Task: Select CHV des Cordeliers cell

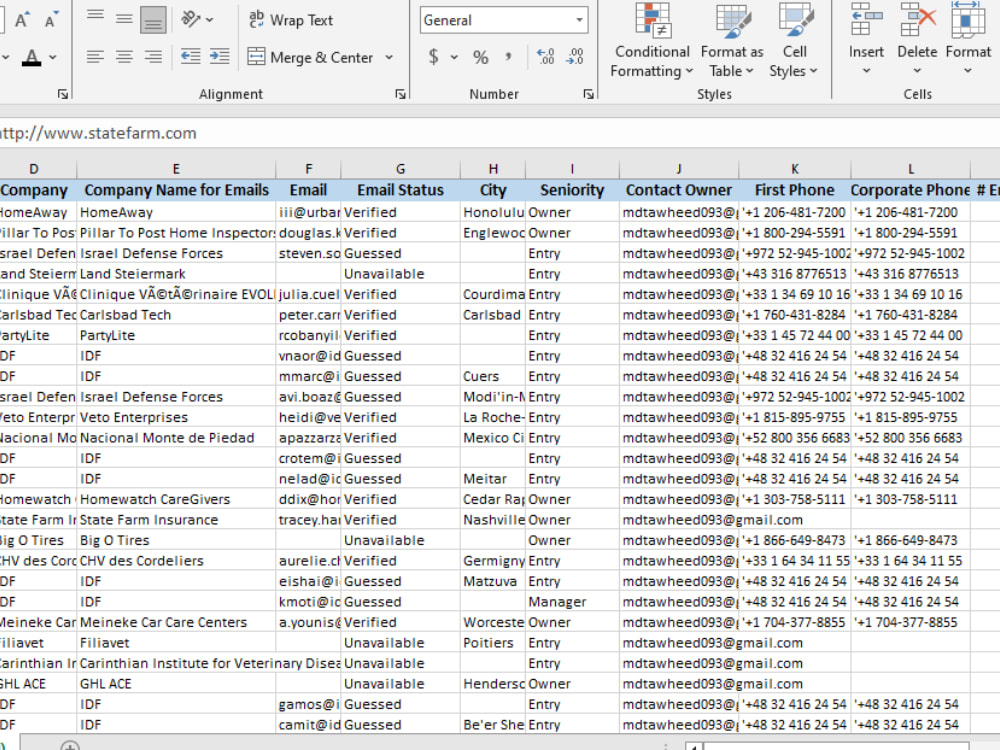Action: tap(176, 561)
